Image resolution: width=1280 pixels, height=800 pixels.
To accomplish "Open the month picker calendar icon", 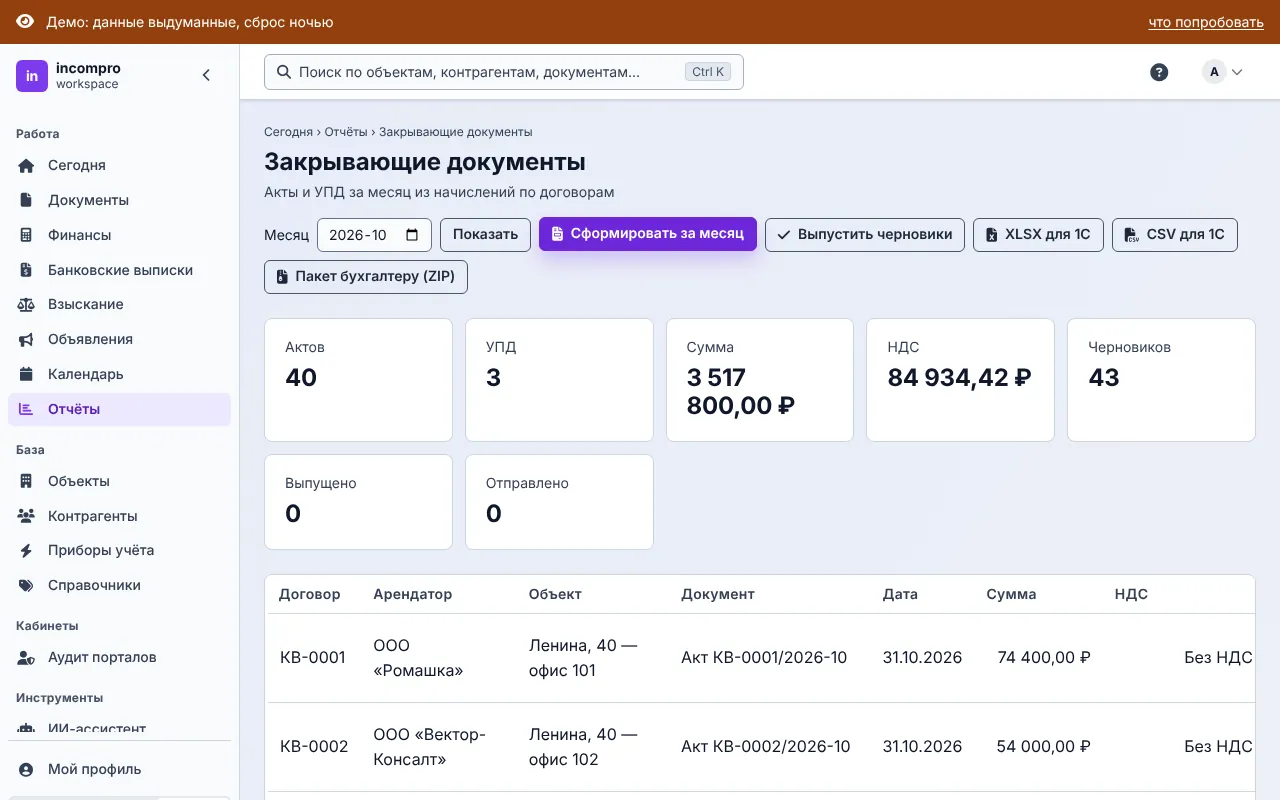I will tap(412, 235).
